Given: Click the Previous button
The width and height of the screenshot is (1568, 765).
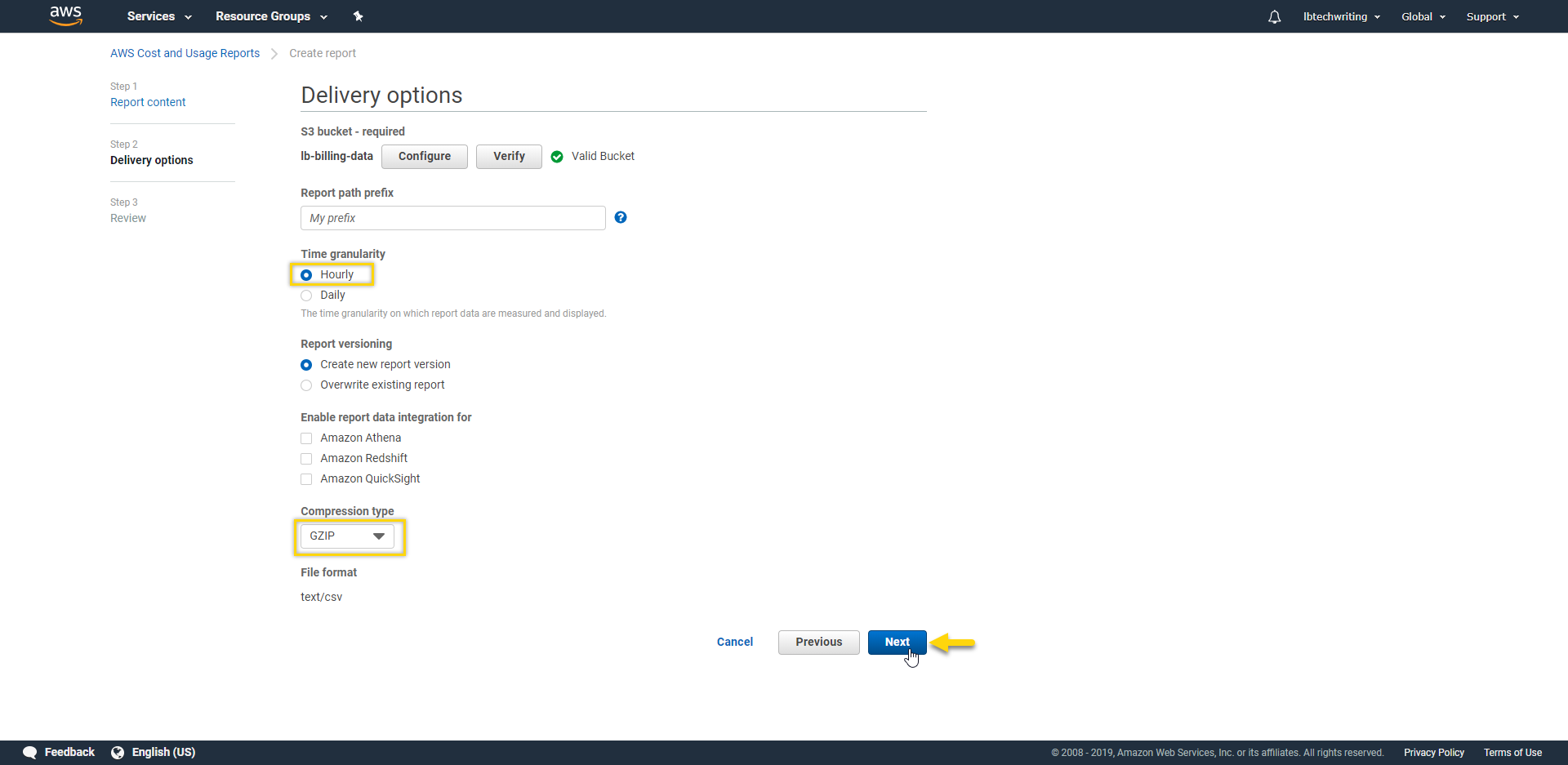Looking at the screenshot, I should (x=819, y=643).
